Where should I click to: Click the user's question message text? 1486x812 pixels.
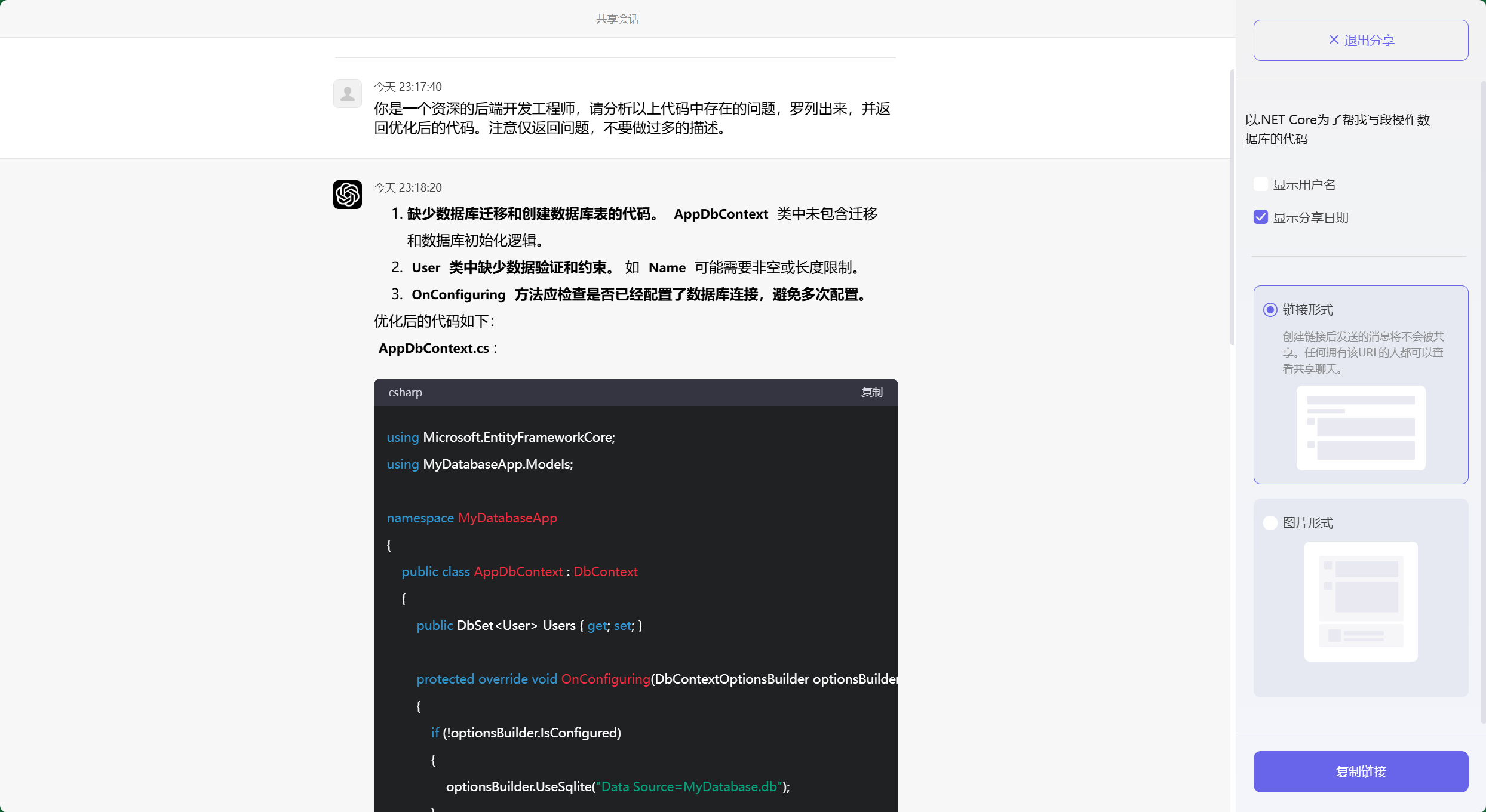coord(631,118)
